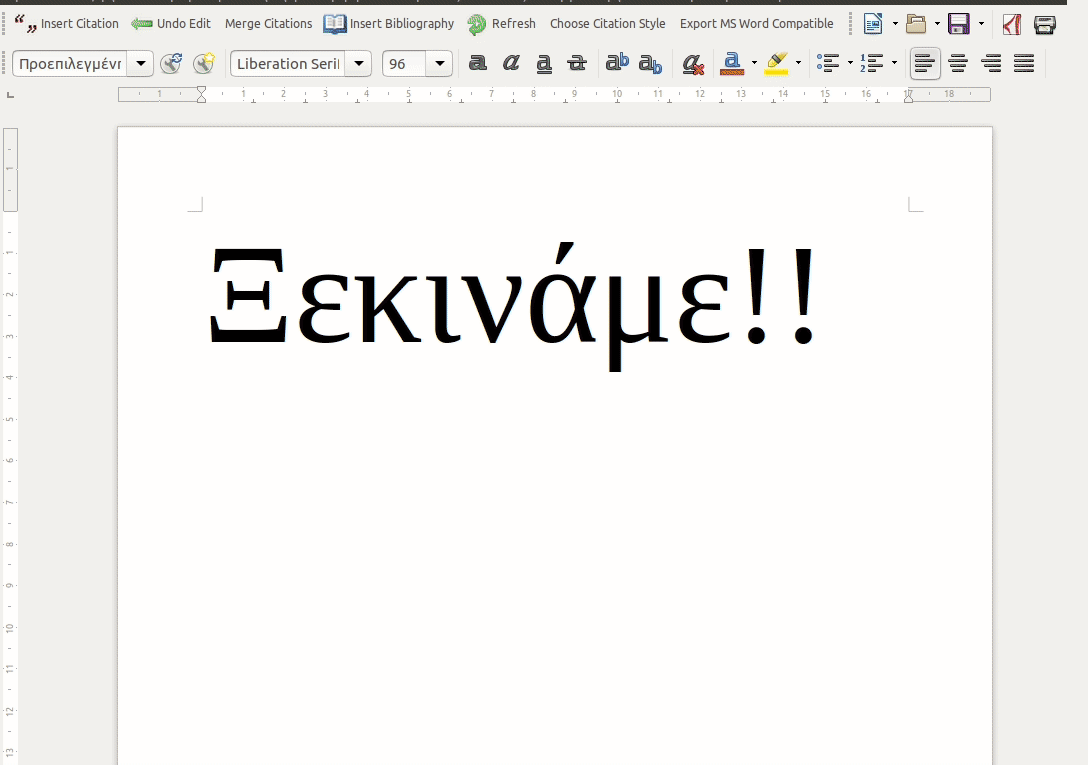The image size is (1088, 765).
Task: Open the font color dropdown arrow
Action: click(x=754, y=64)
